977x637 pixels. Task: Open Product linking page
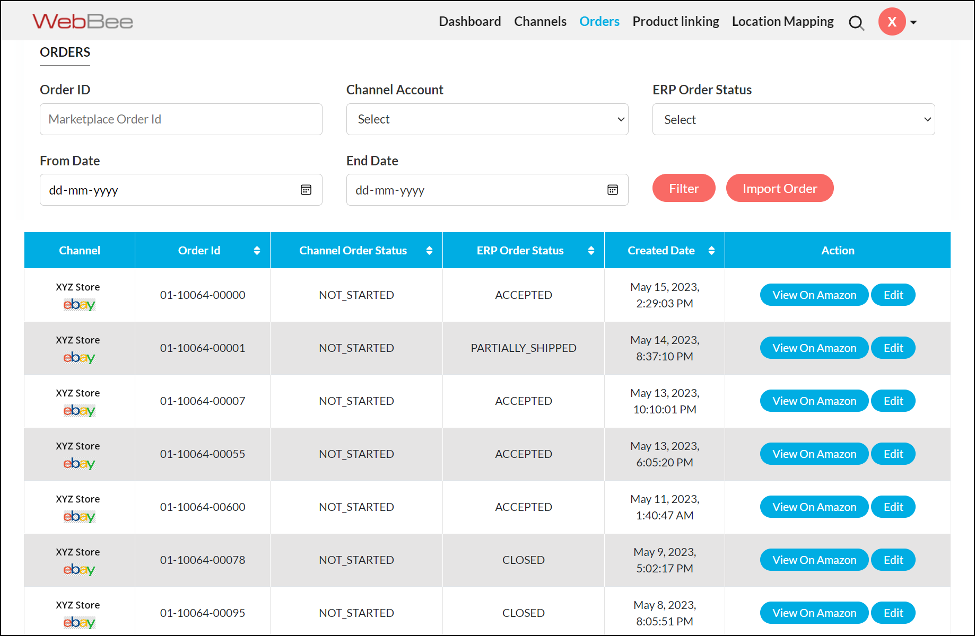click(x=675, y=21)
